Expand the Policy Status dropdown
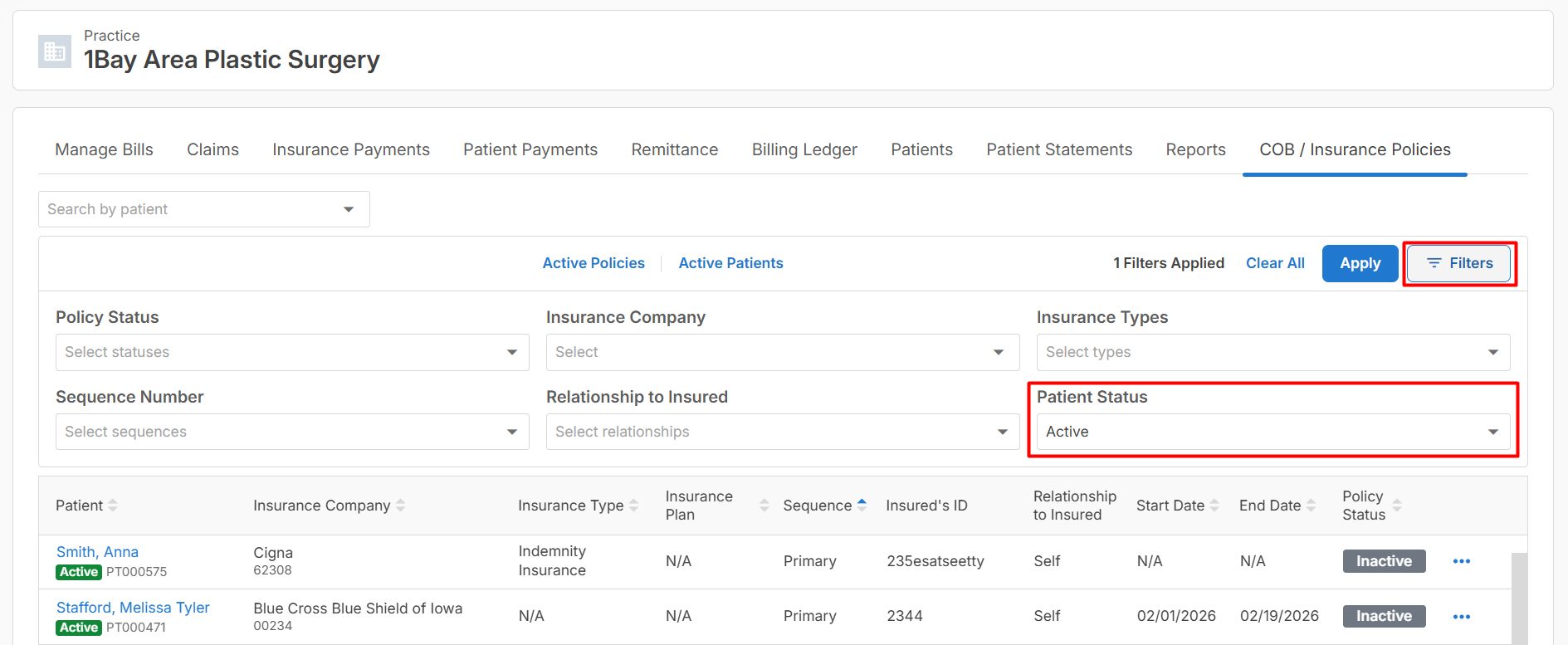The height and width of the screenshot is (645, 1568). coord(292,352)
